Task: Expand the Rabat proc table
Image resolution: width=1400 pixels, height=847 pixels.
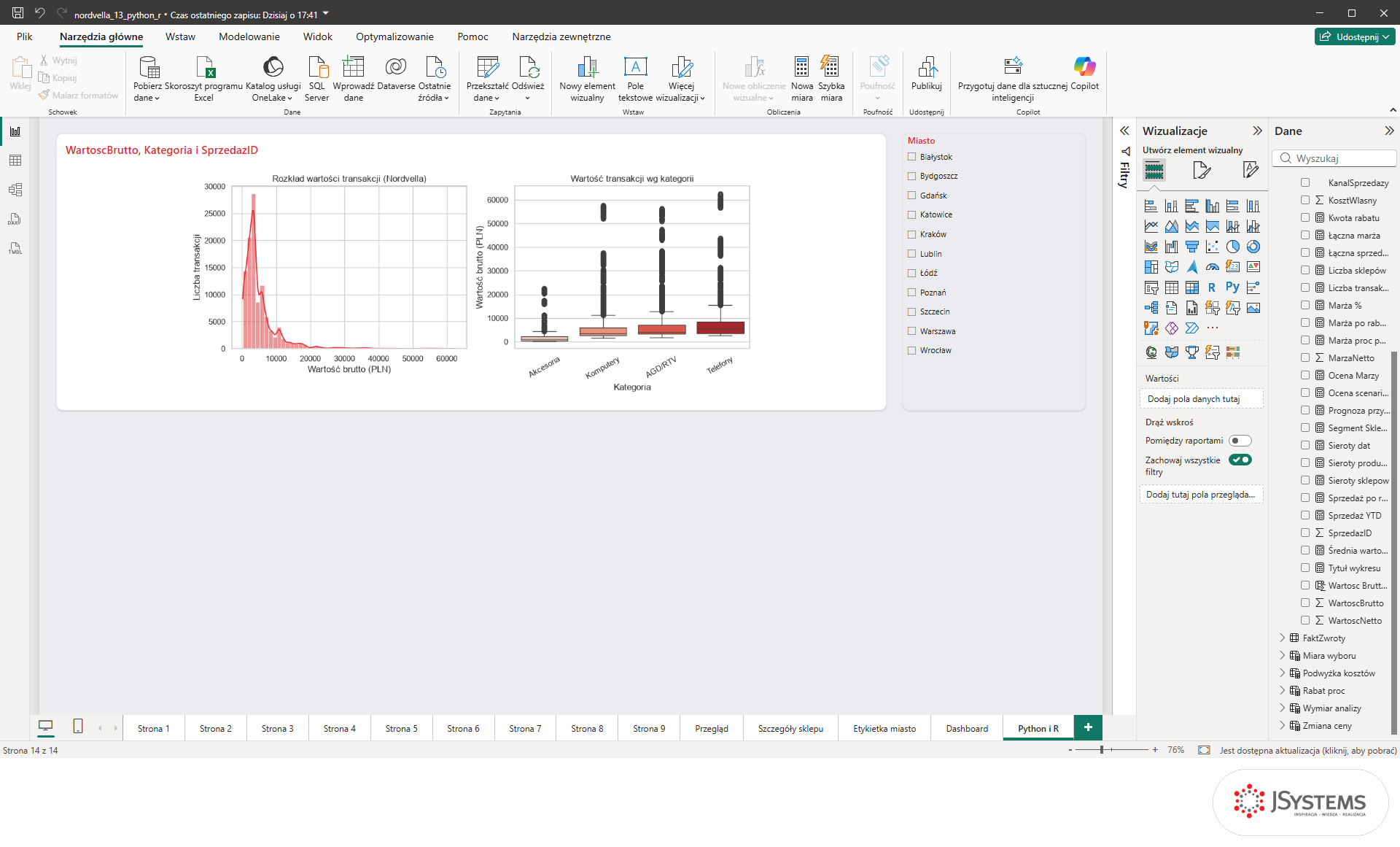Action: click(x=1283, y=690)
